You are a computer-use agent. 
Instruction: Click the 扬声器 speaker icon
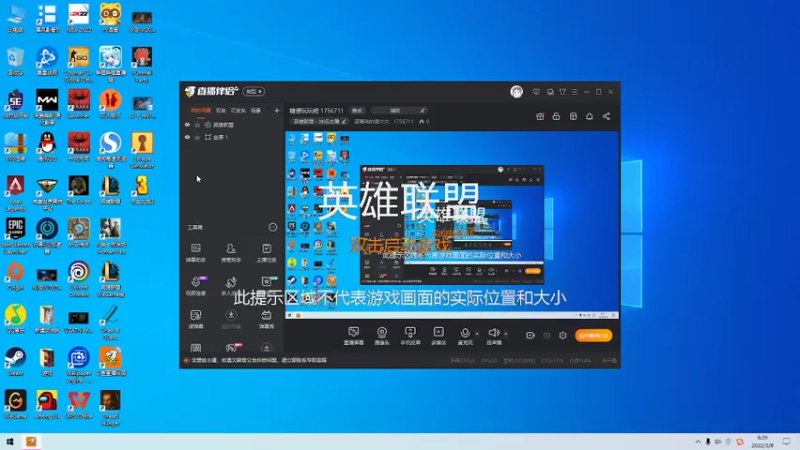493,334
